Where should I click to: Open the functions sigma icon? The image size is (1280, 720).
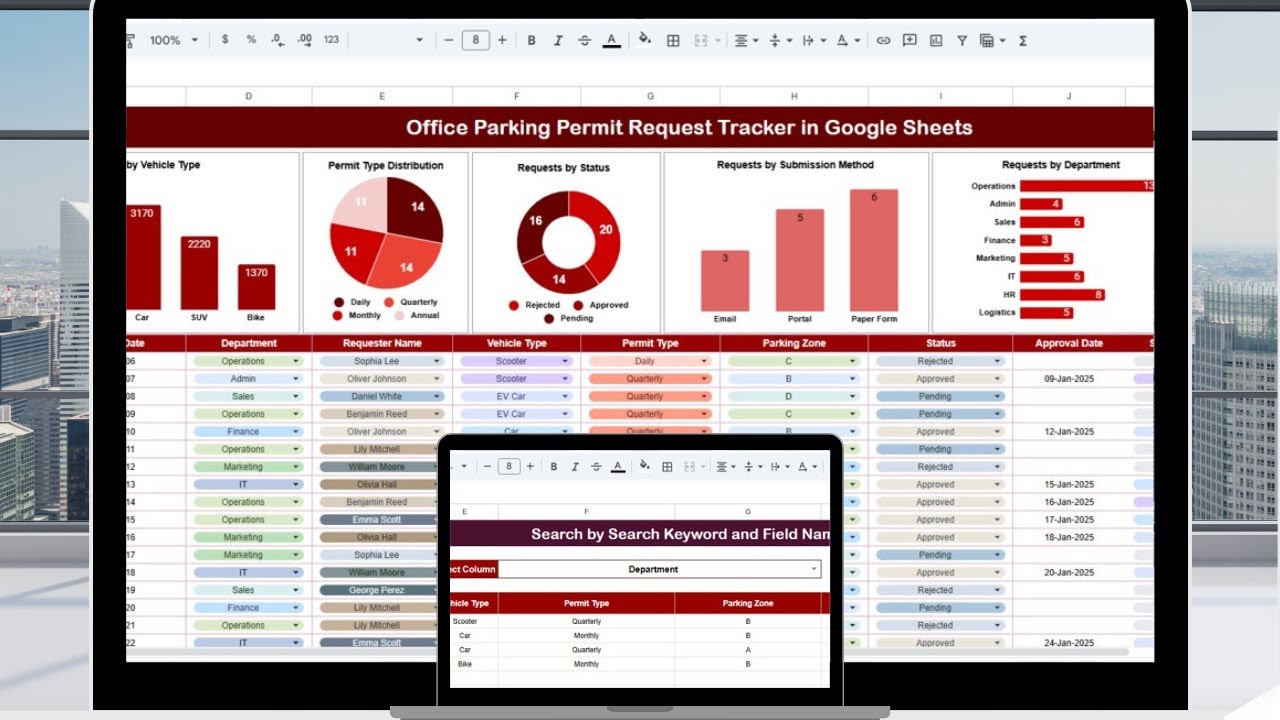(x=1023, y=40)
